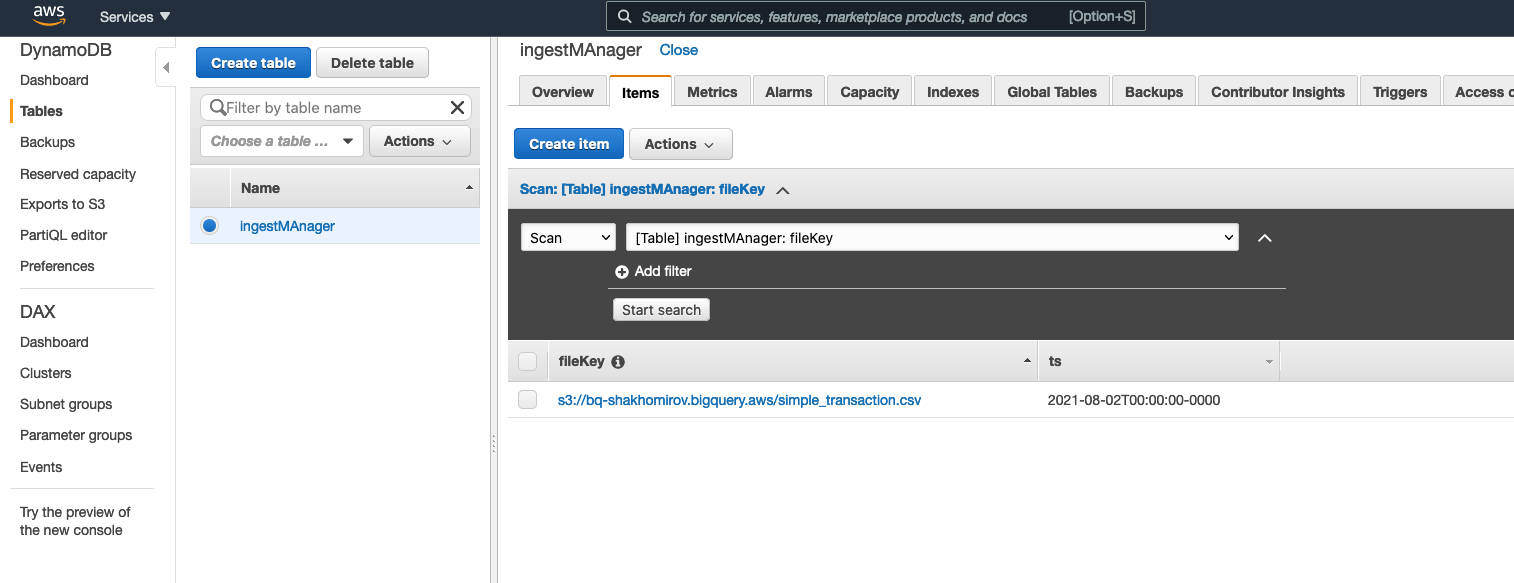1514x583 pixels.
Task: Switch to the Metrics tab
Action: 712,92
